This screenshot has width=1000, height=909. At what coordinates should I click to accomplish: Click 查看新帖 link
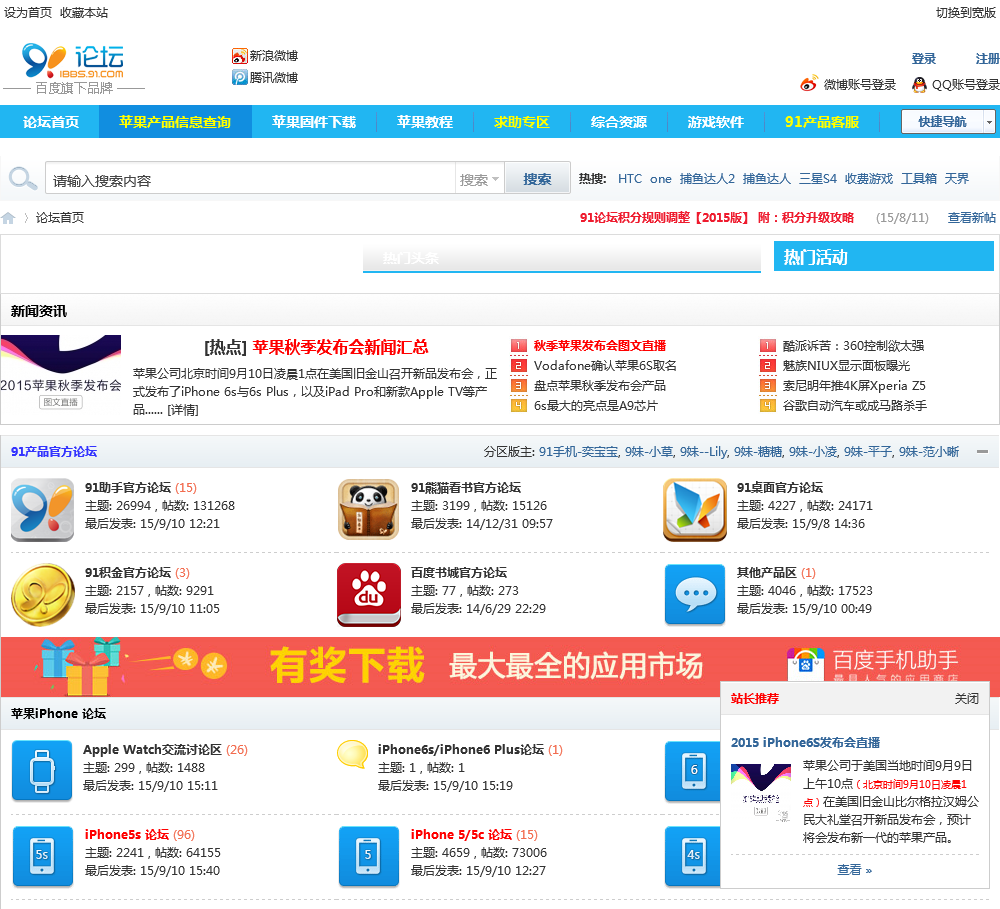coord(971,218)
